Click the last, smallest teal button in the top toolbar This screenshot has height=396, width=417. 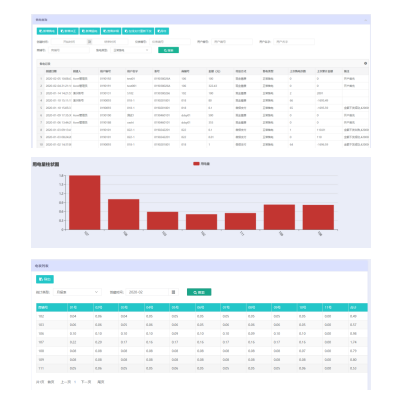click(162, 31)
